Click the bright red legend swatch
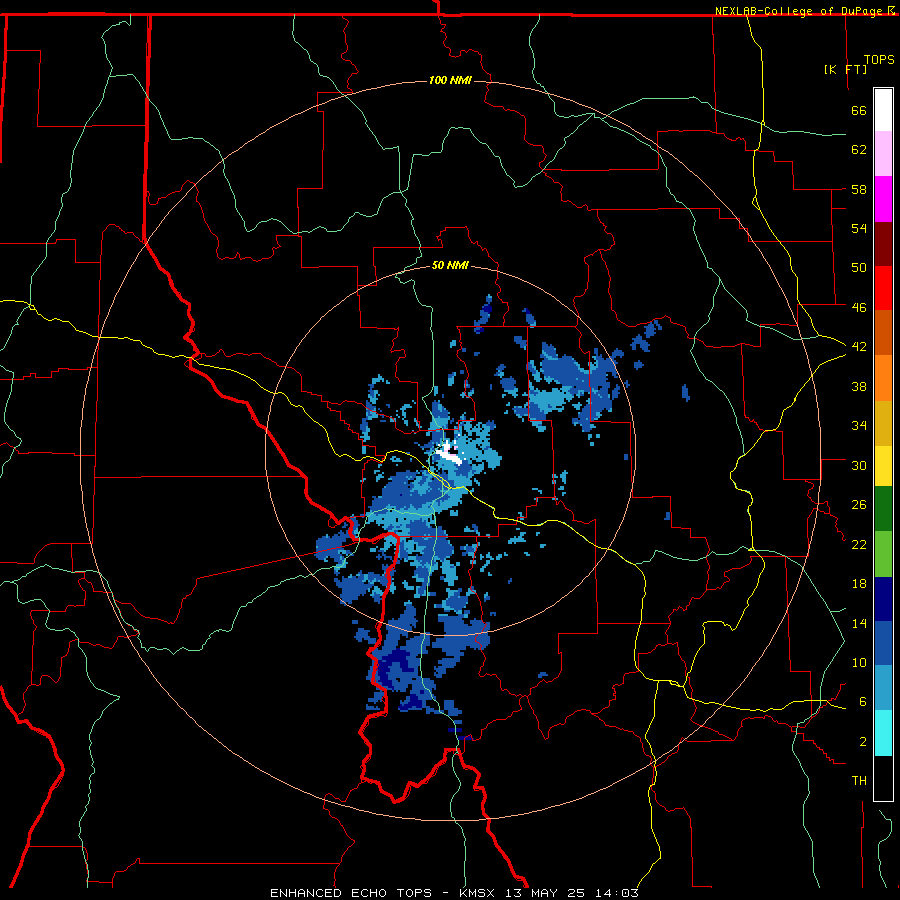The height and width of the screenshot is (900, 900). [x=883, y=288]
